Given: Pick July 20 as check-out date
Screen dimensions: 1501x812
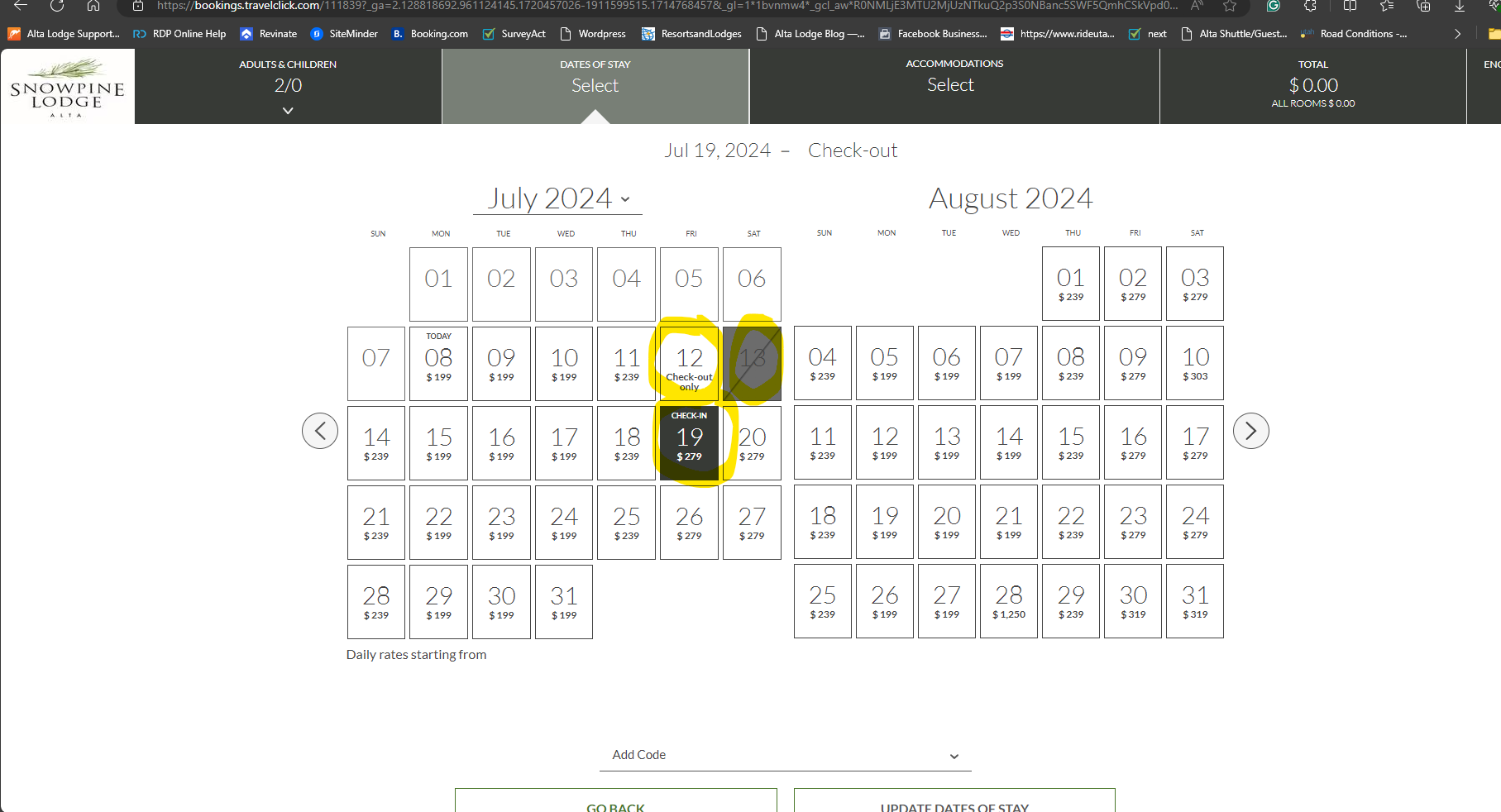Looking at the screenshot, I should pos(752,443).
